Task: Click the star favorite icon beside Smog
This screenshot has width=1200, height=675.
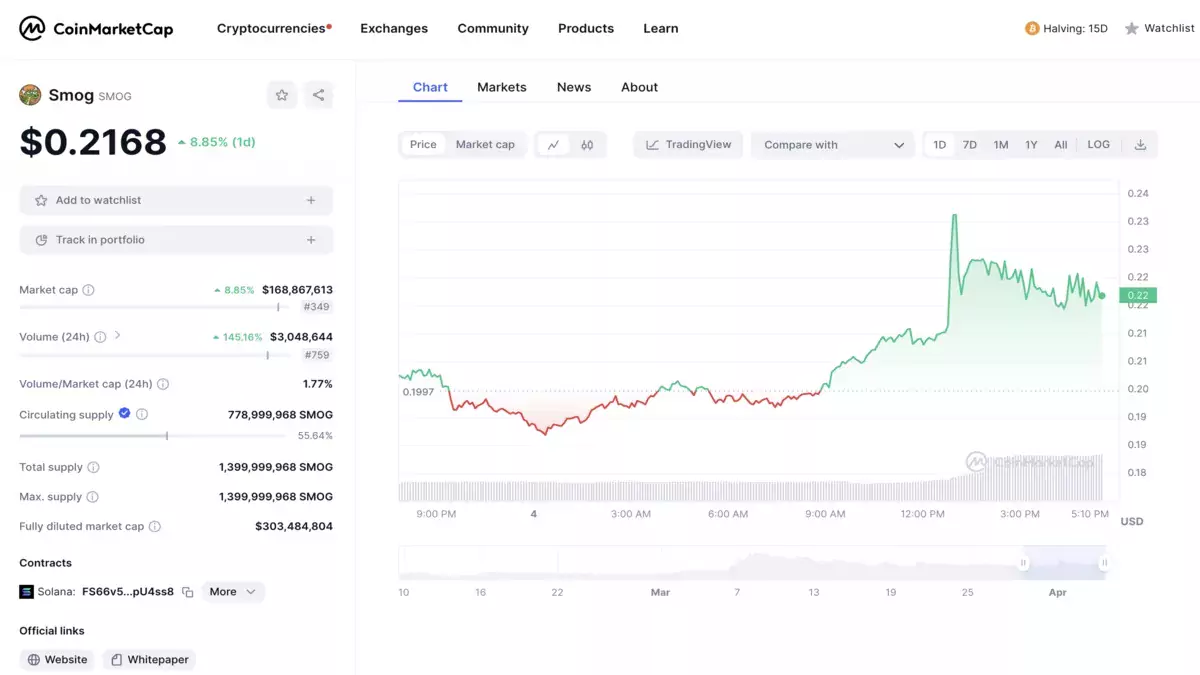Action: tap(282, 95)
